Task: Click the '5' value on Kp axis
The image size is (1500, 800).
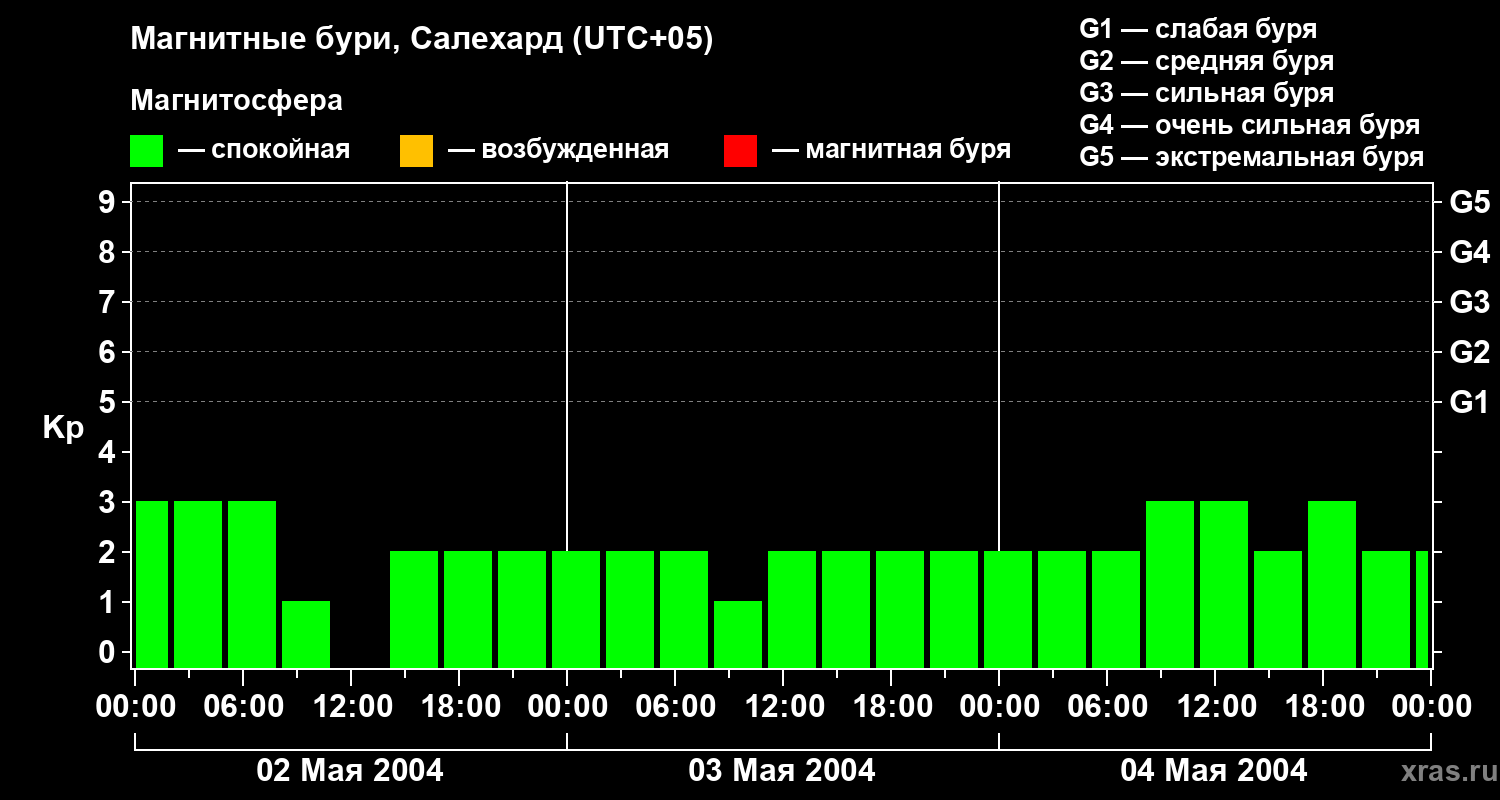Action: tap(109, 403)
